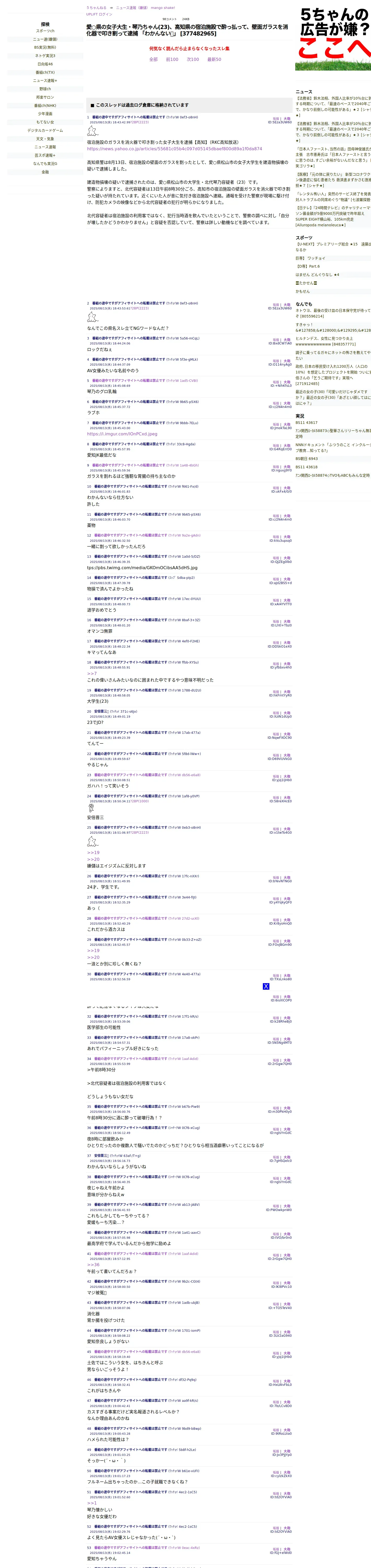371x1568 pixels.
Task: Show all posts with 全部
Action: (x=153, y=60)
